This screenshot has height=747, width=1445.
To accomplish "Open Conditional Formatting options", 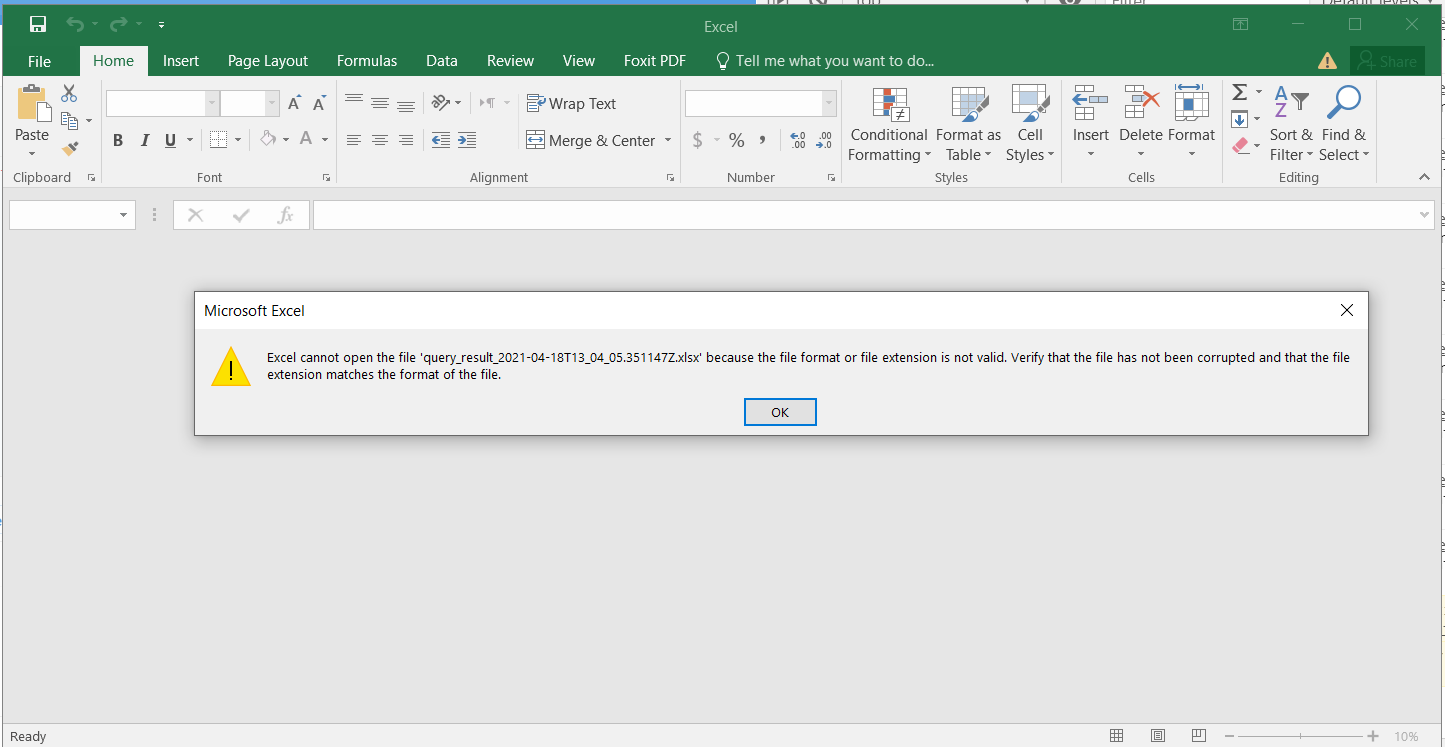I will coord(888,124).
